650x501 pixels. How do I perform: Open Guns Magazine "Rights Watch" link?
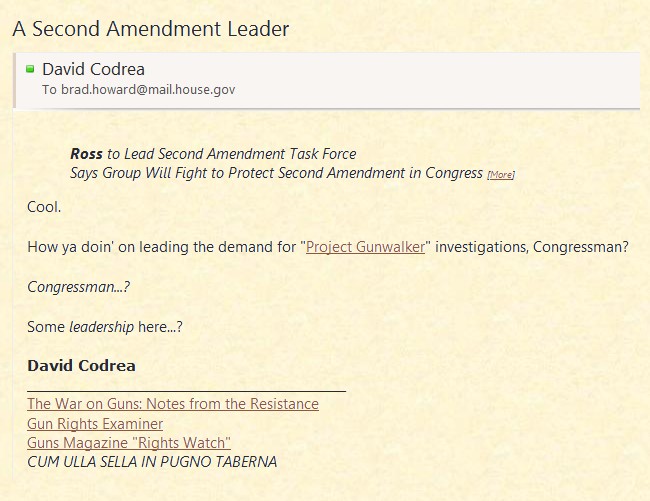pyautogui.click(x=129, y=443)
